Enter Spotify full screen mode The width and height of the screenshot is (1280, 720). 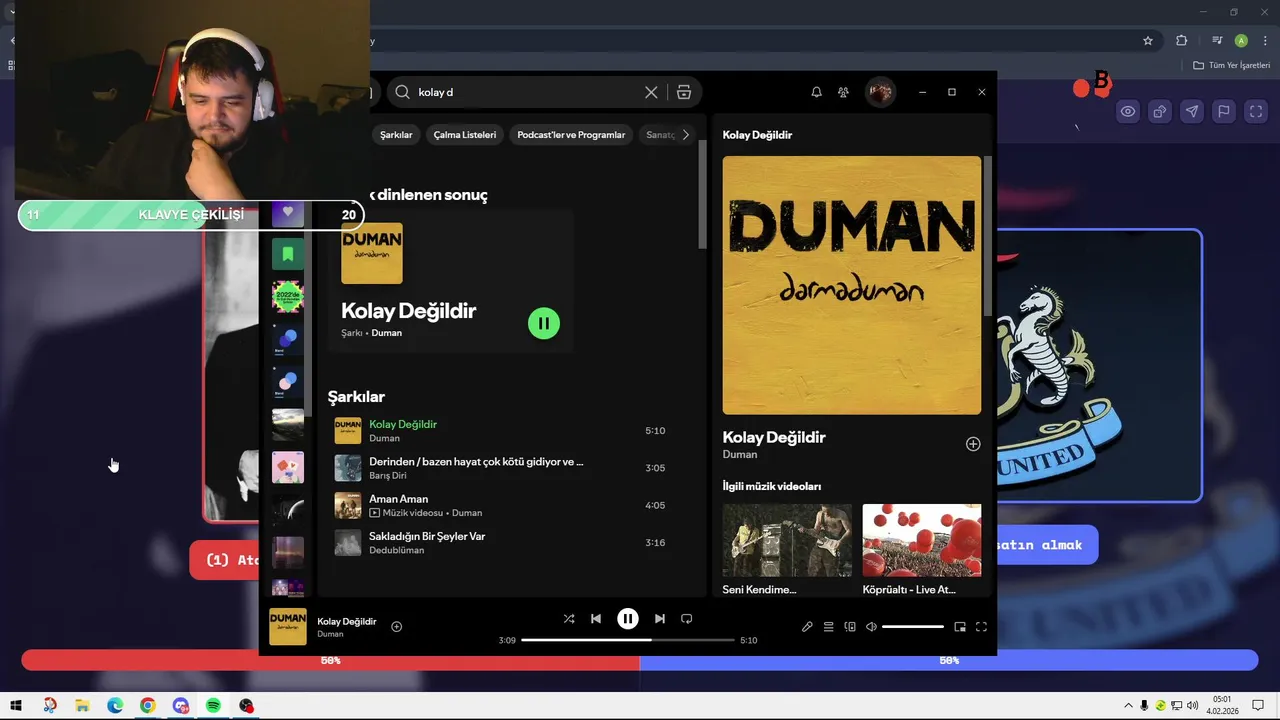point(981,627)
